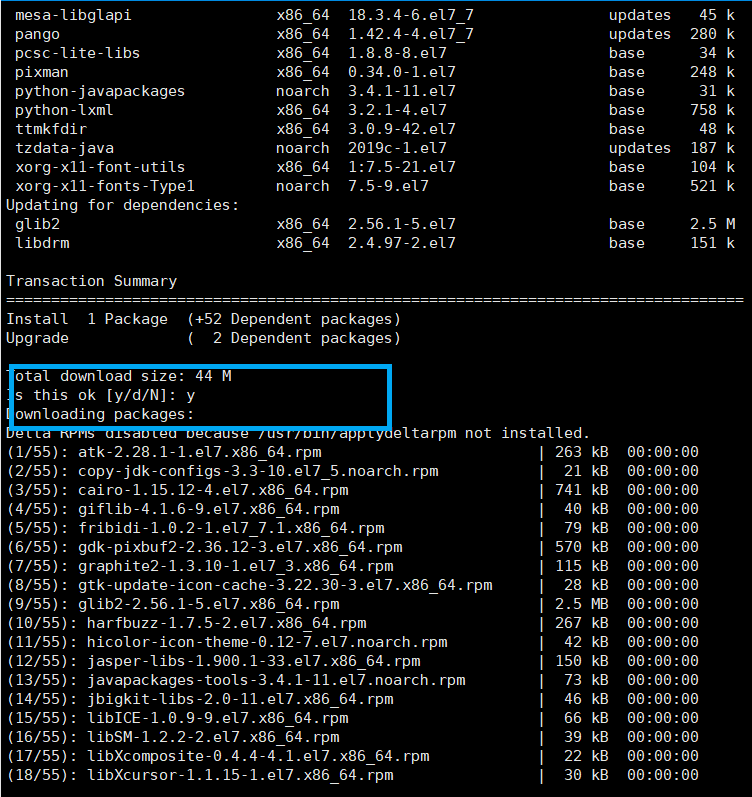The width and height of the screenshot is (752, 797).
Task: Click the 'Is this ok [y/d/N]: y' prompt
Action: click(x=101, y=395)
